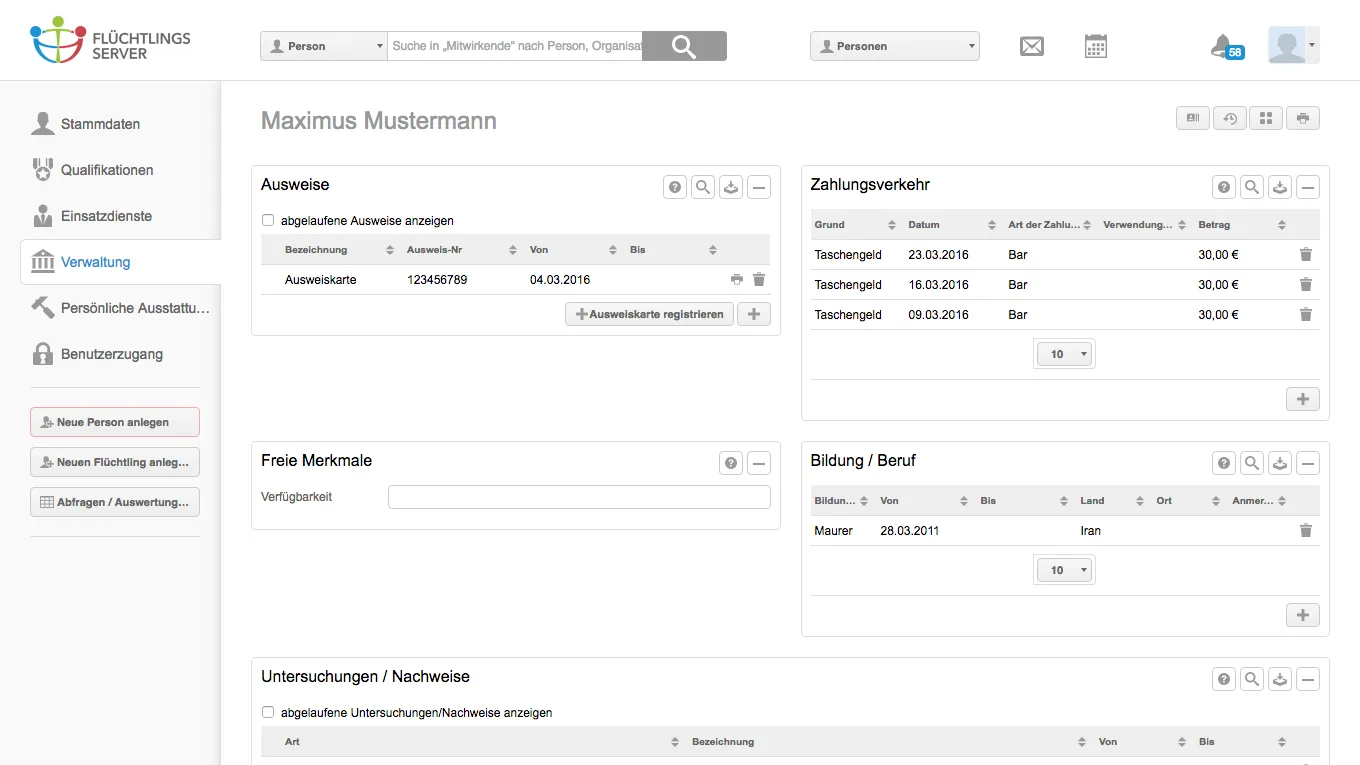Screen dimensions: 1360x765
Task: Delete the Maurer education entry
Action: [x=1306, y=531]
